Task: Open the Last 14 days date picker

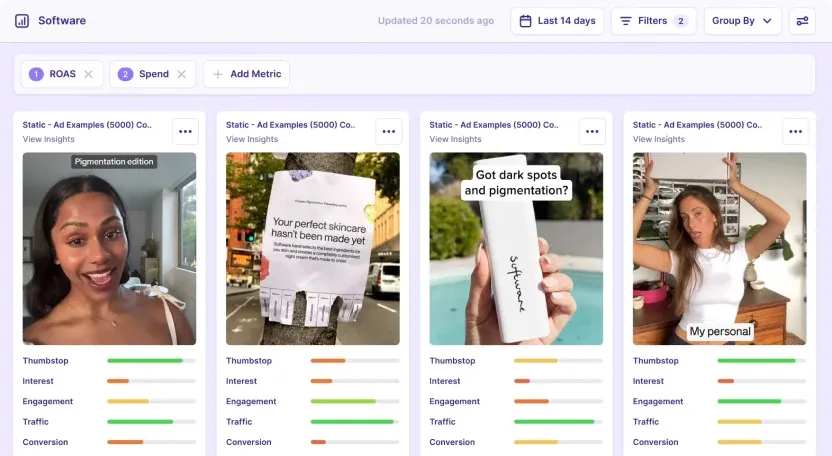Action: pos(557,21)
